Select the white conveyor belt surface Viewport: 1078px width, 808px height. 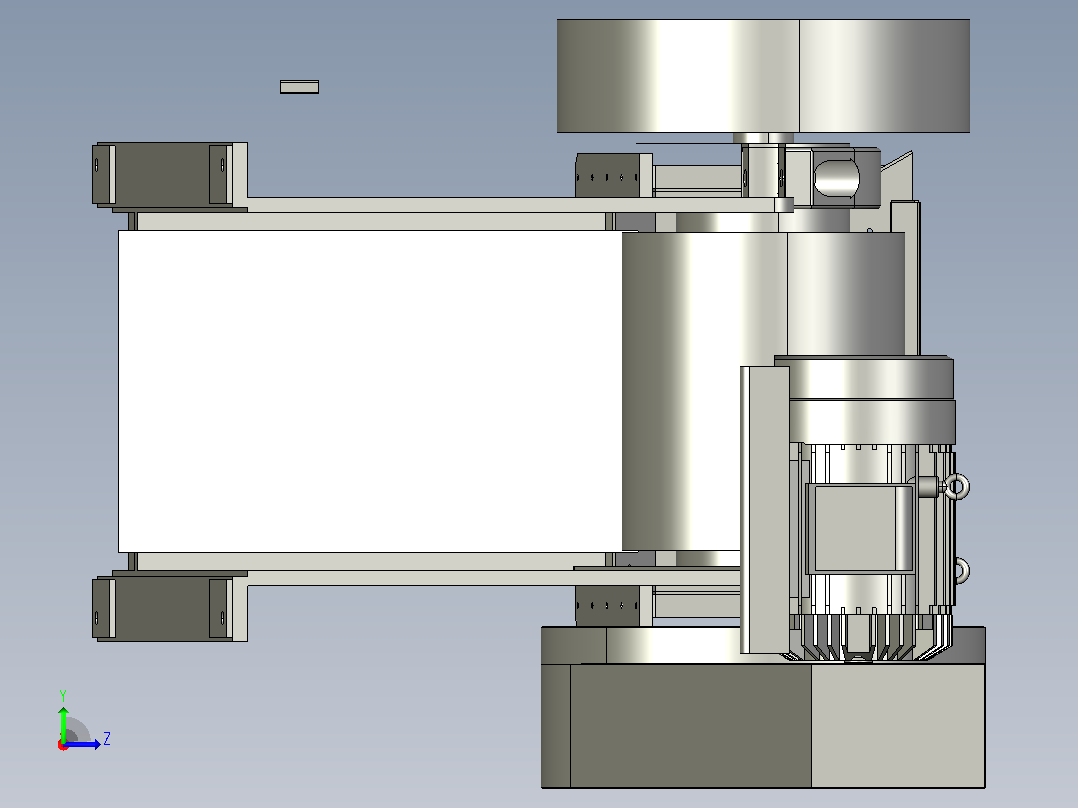371,391
